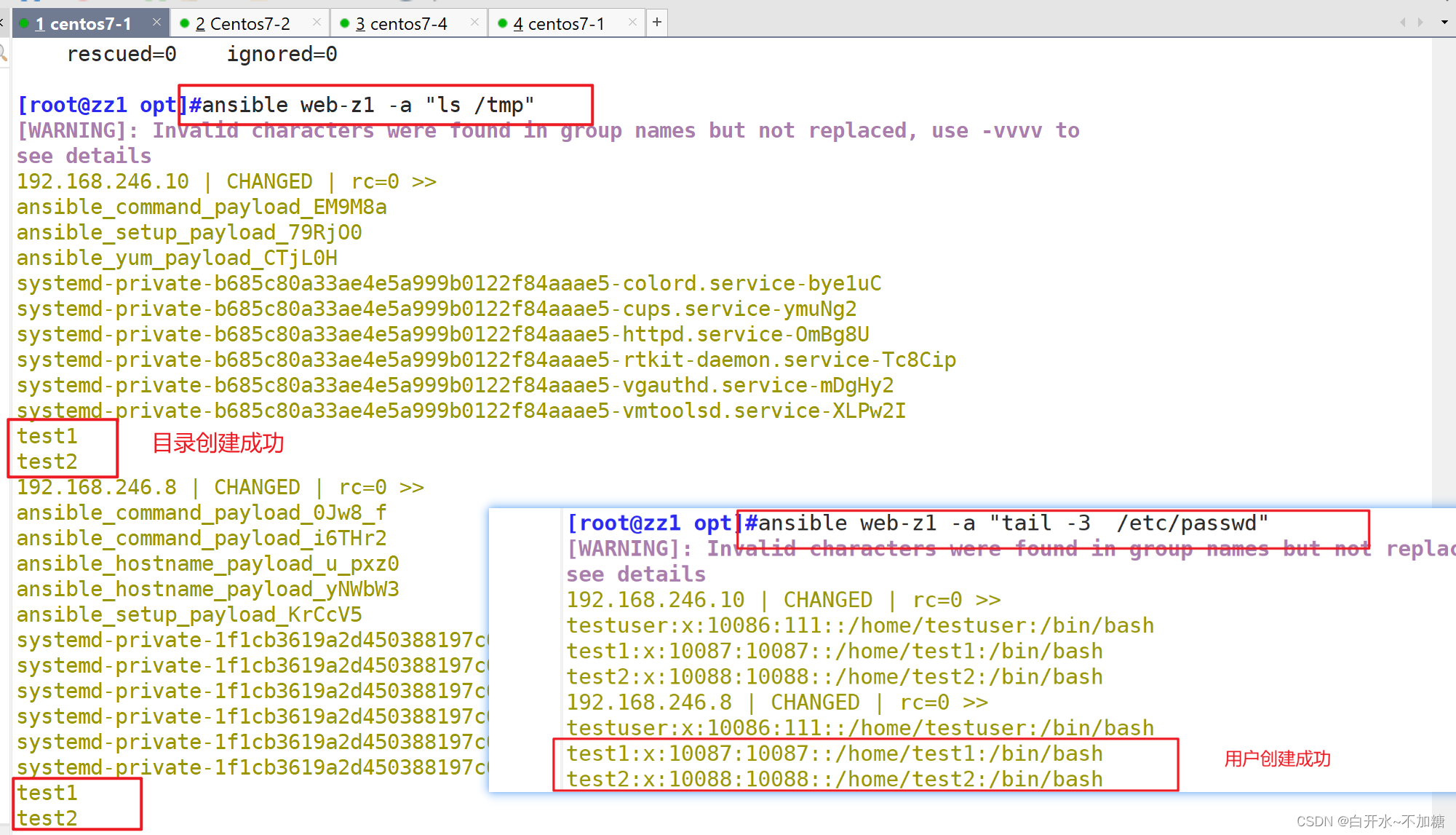The width and height of the screenshot is (1456, 835).
Task: Click the ansible 'ls /tmp' command line
Action: pos(367,105)
